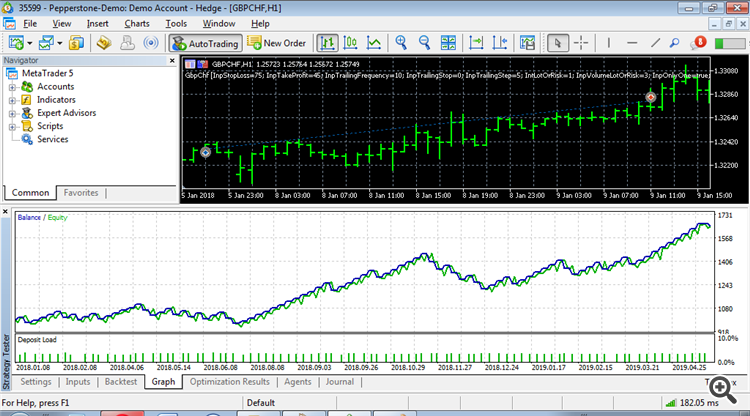The image size is (750, 416).
Task: Open the Tools menu
Action: point(176,23)
